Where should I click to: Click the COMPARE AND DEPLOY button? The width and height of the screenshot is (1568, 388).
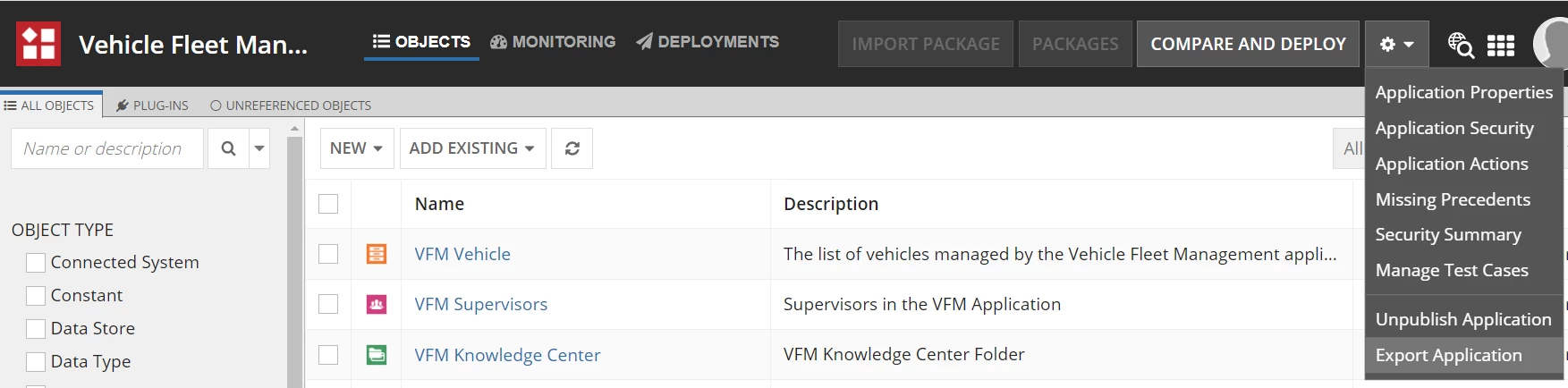coord(1248,44)
